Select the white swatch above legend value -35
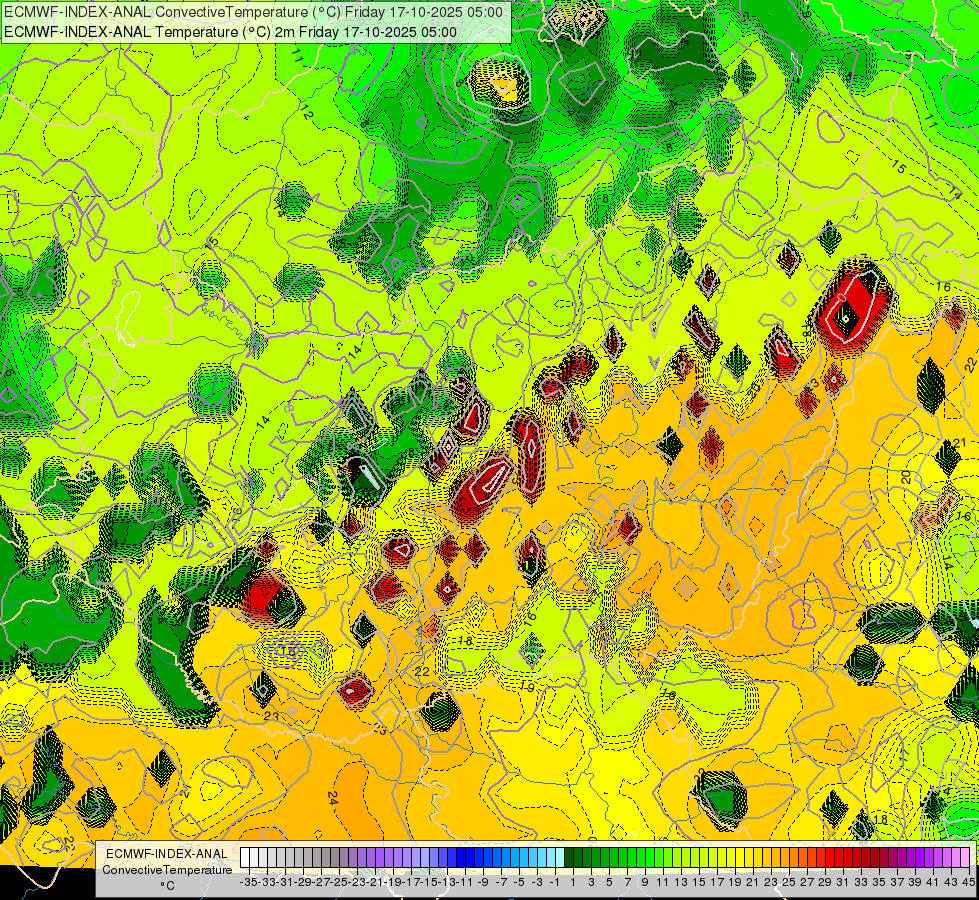The image size is (979, 900). click(x=245, y=857)
